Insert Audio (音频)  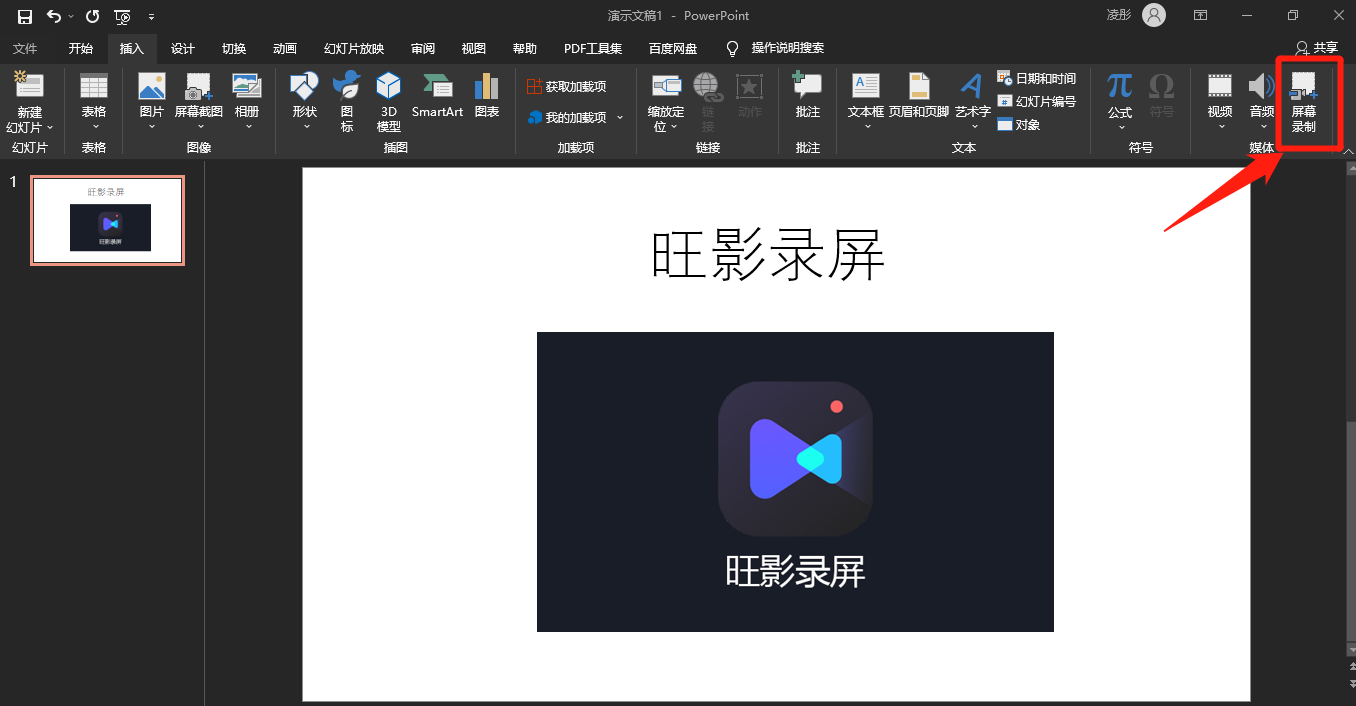tap(1262, 103)
